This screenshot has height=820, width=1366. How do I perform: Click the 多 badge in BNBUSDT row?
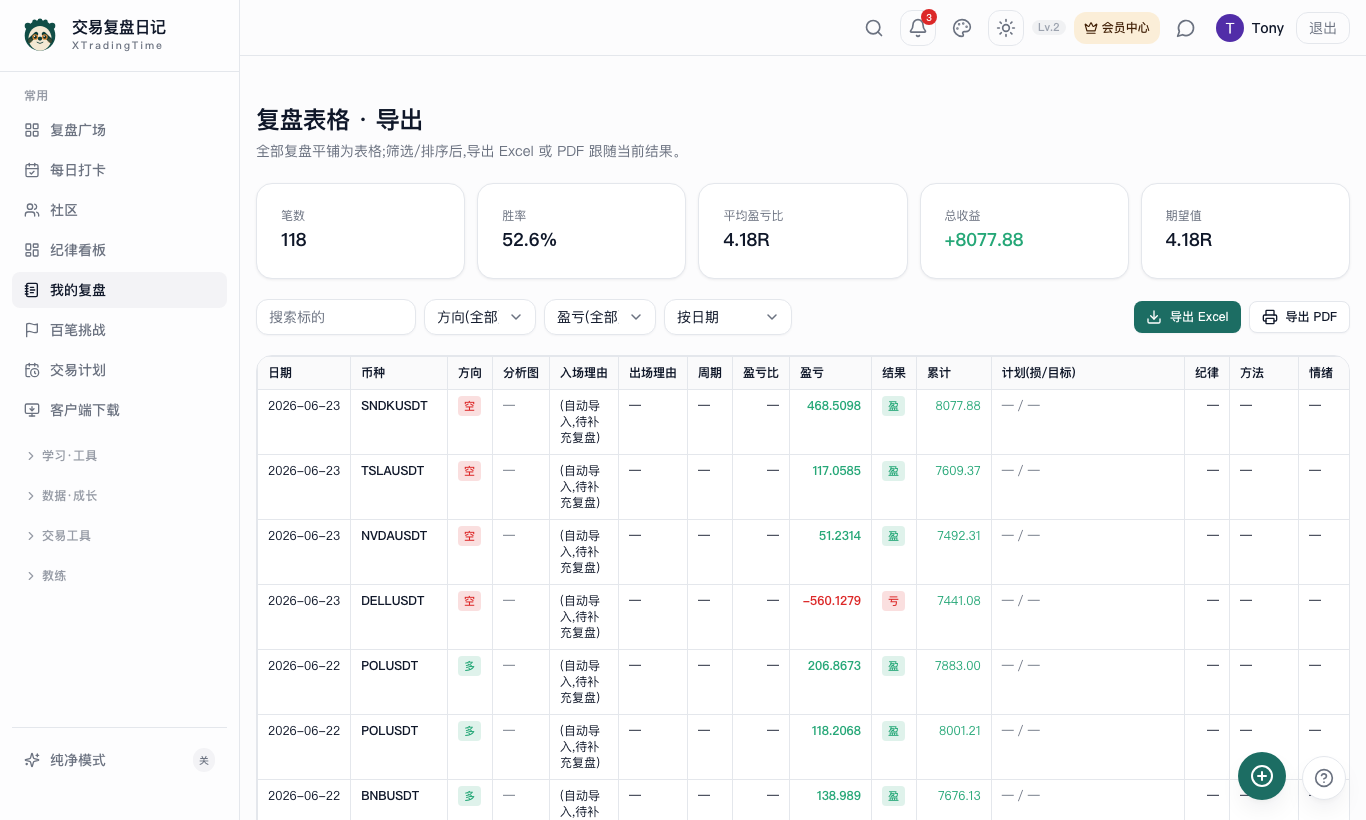click(469, 796)
